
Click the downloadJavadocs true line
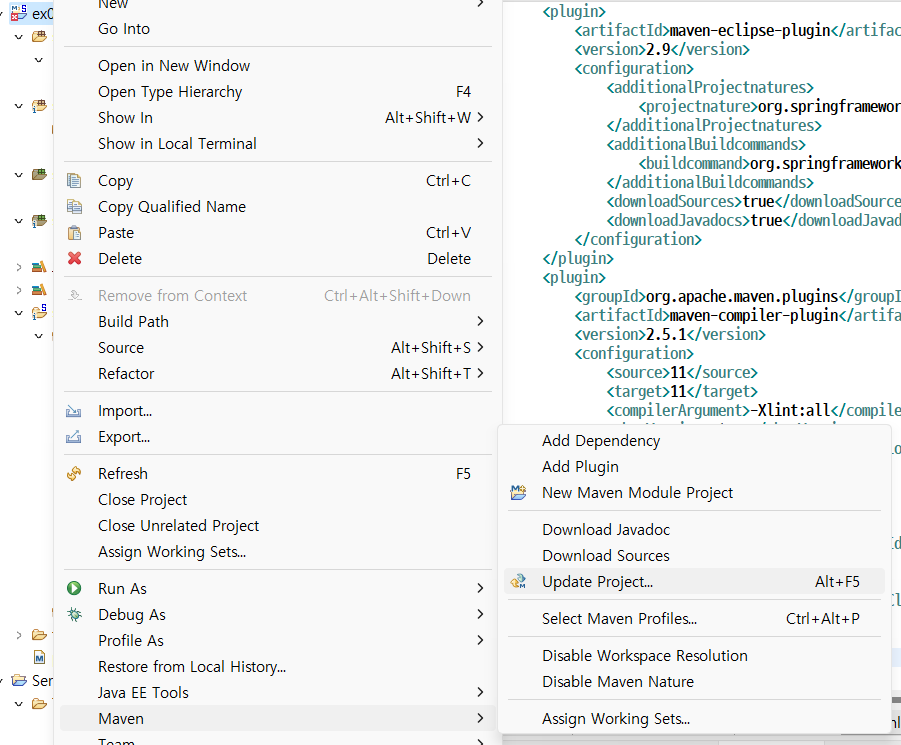click(754, 221)
